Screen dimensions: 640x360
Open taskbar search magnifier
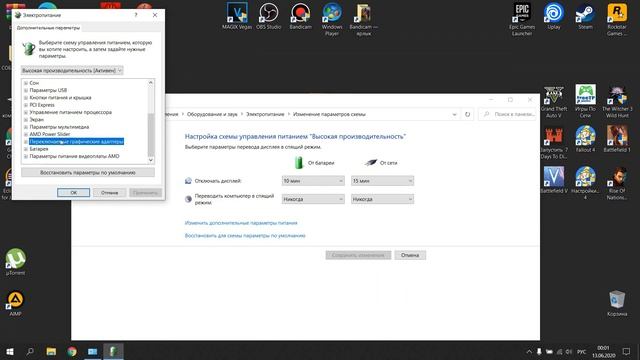[x=30, y=351]
